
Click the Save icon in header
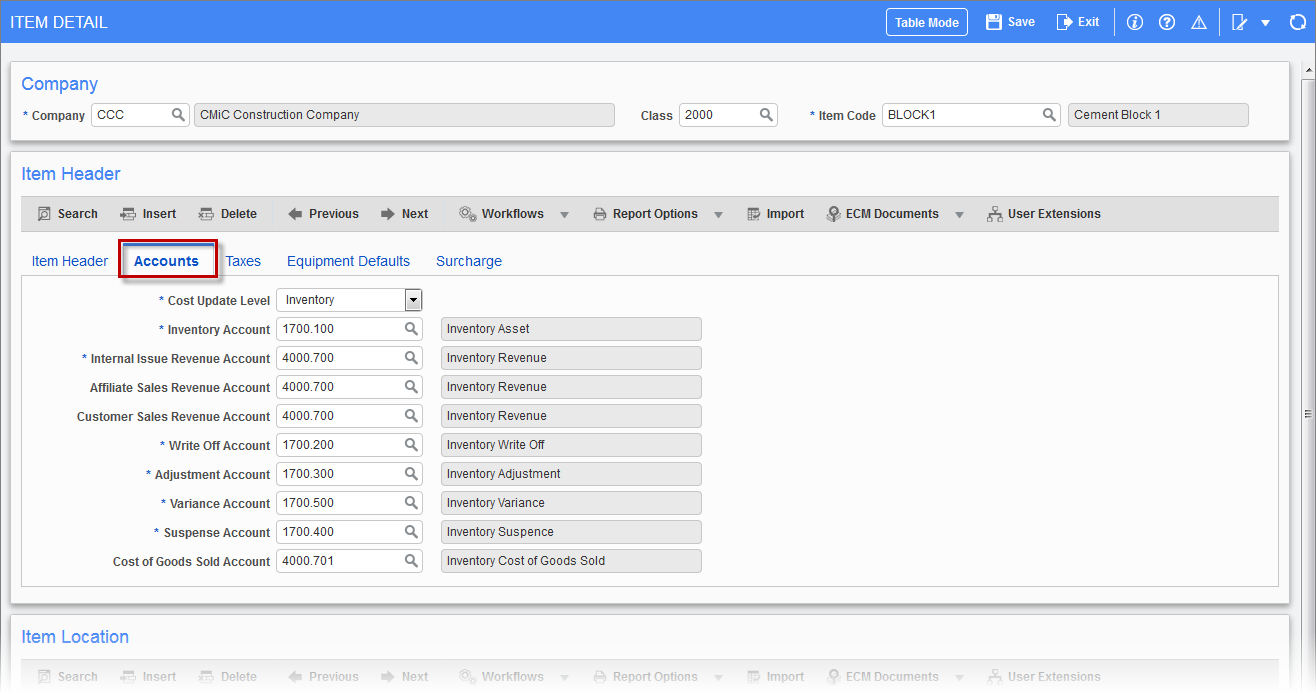coord(994,22)
